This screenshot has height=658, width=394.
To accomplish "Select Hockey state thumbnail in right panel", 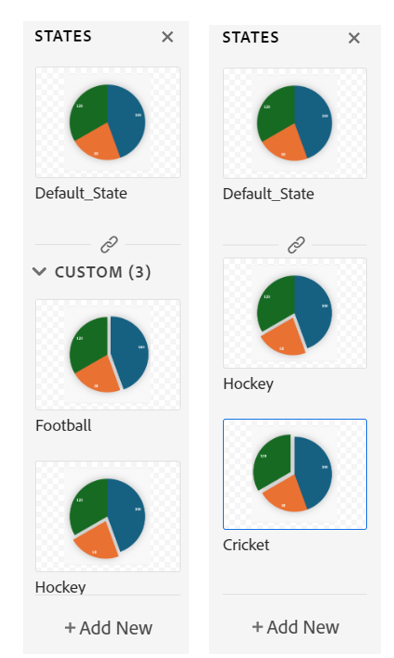I will (x=295, y=313).
